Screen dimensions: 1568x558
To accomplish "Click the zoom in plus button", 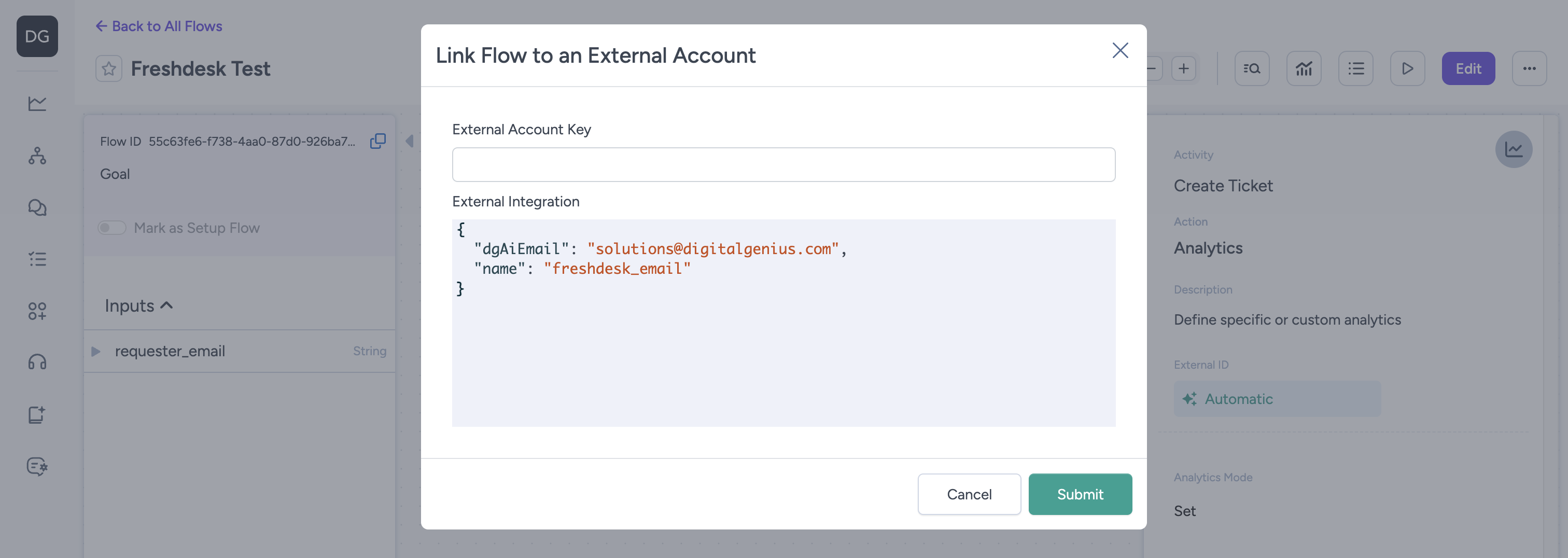I will (1183, 69).
